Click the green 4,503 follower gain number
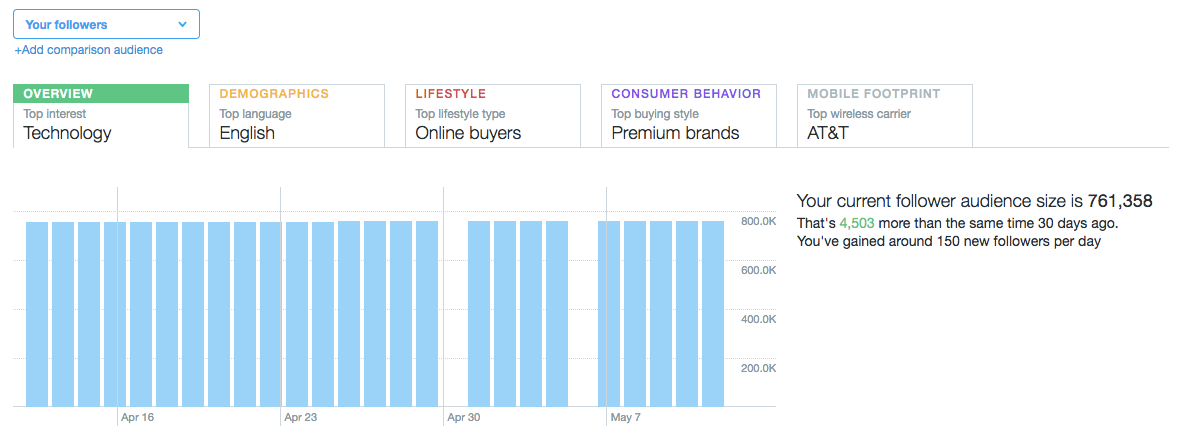1182x440 pixels. coord(858,223)
